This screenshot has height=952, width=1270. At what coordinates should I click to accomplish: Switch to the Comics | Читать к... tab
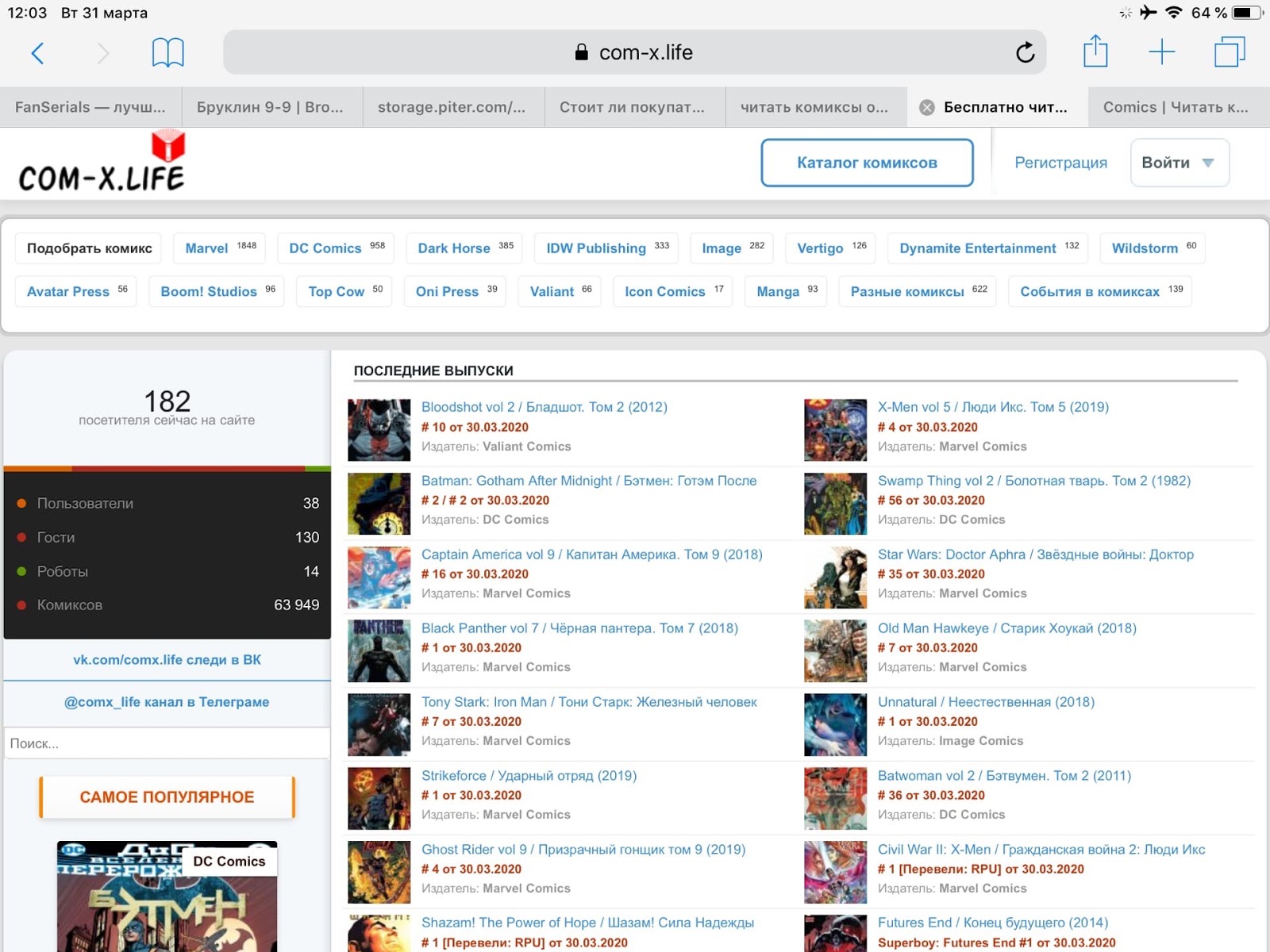[x=1179, y=107]
